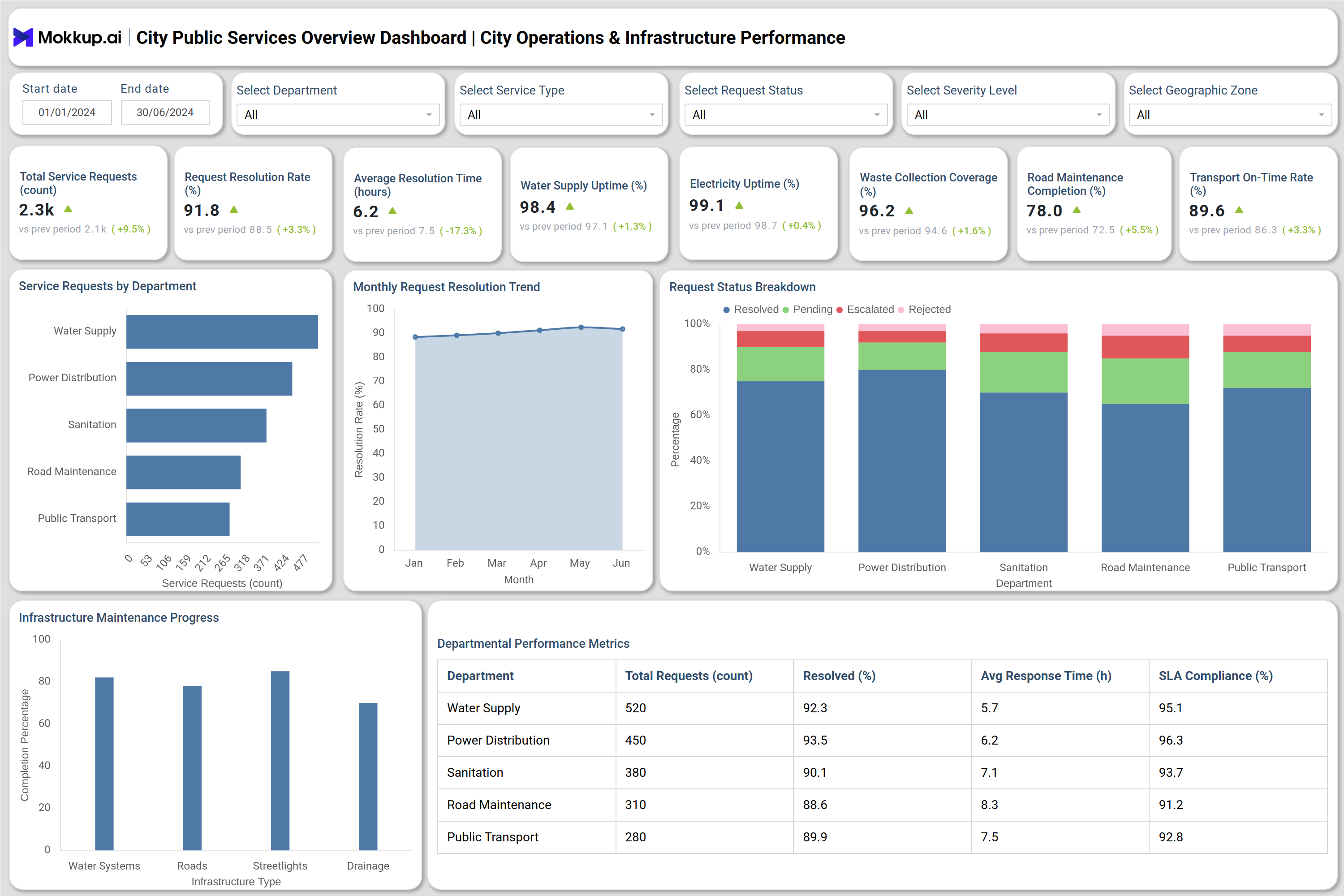Click the up arrow by Road Maintenance Completion 78.0

tap(1077, 210)
